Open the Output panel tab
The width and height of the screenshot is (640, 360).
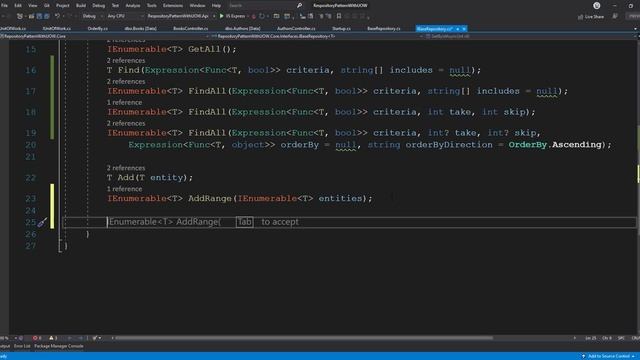point(4,346)
